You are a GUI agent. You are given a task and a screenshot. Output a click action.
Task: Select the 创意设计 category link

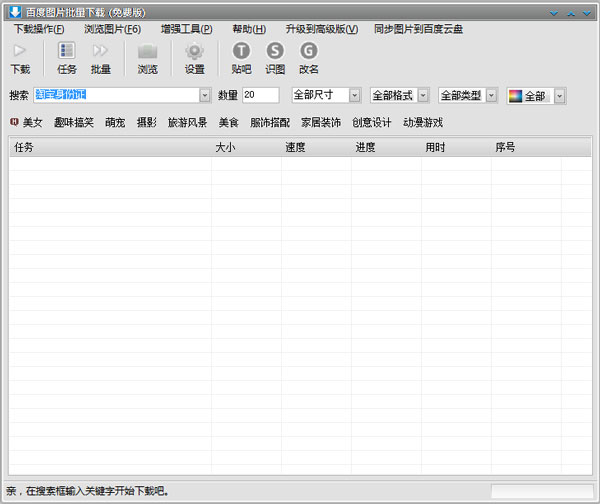[x=372, y=122]
